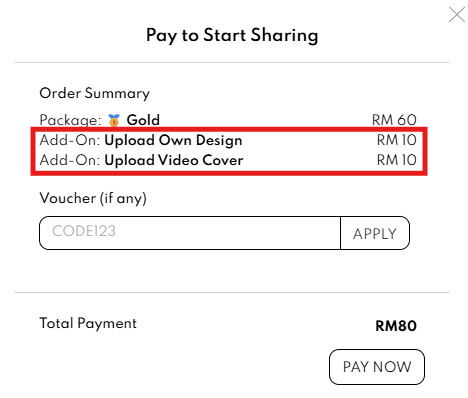Click the Voucher (if any) label
Image resolution: width=468 pixels, height=398 pixels.
[93, 198]
